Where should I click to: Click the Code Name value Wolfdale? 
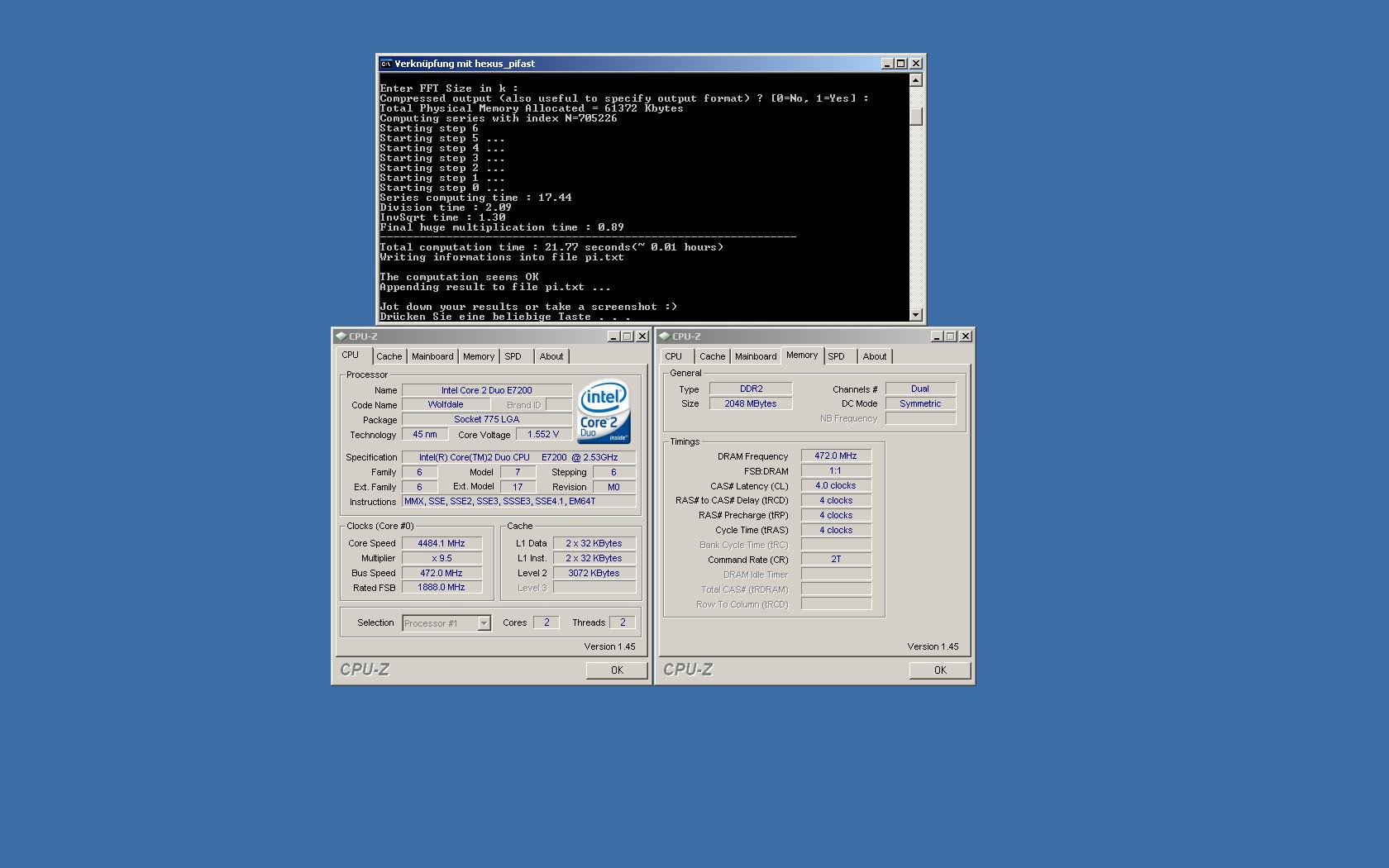coord(446,405)
